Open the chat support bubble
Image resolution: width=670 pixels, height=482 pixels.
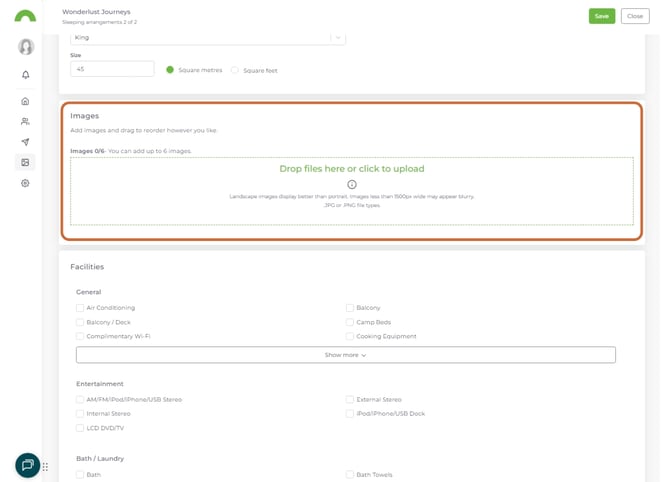[x=27, y=465]
